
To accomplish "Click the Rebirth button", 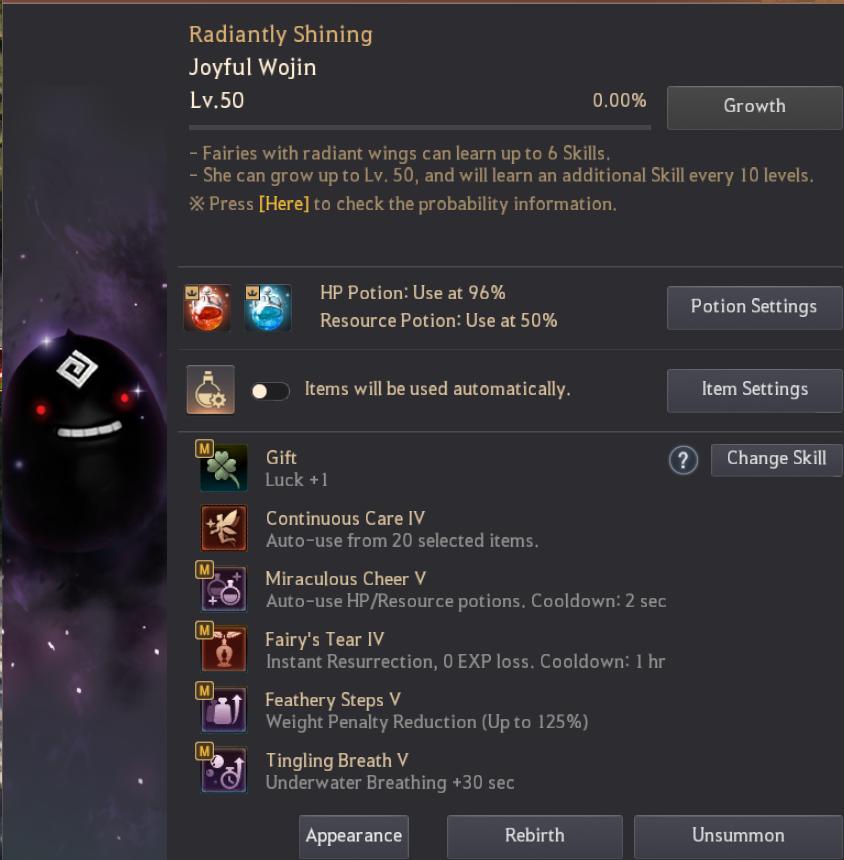I will pyautogui.click(x=535, y=836).
